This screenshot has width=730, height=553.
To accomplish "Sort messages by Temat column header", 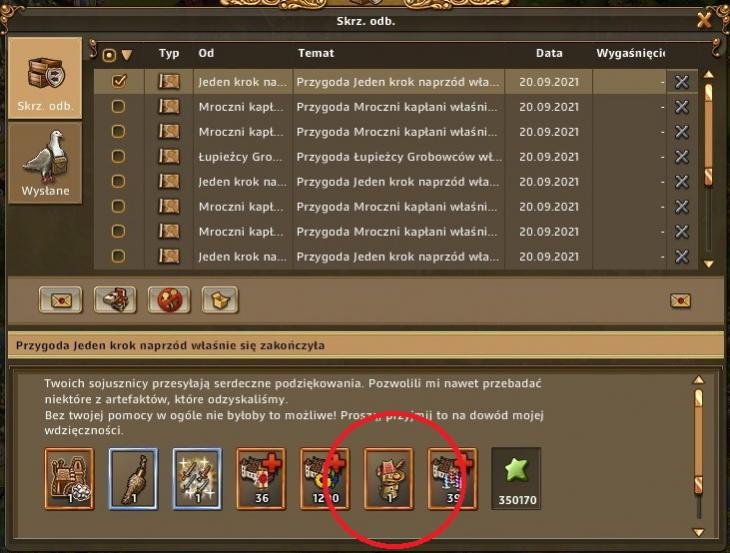I will pyautogui.click(x=316, y=53).
